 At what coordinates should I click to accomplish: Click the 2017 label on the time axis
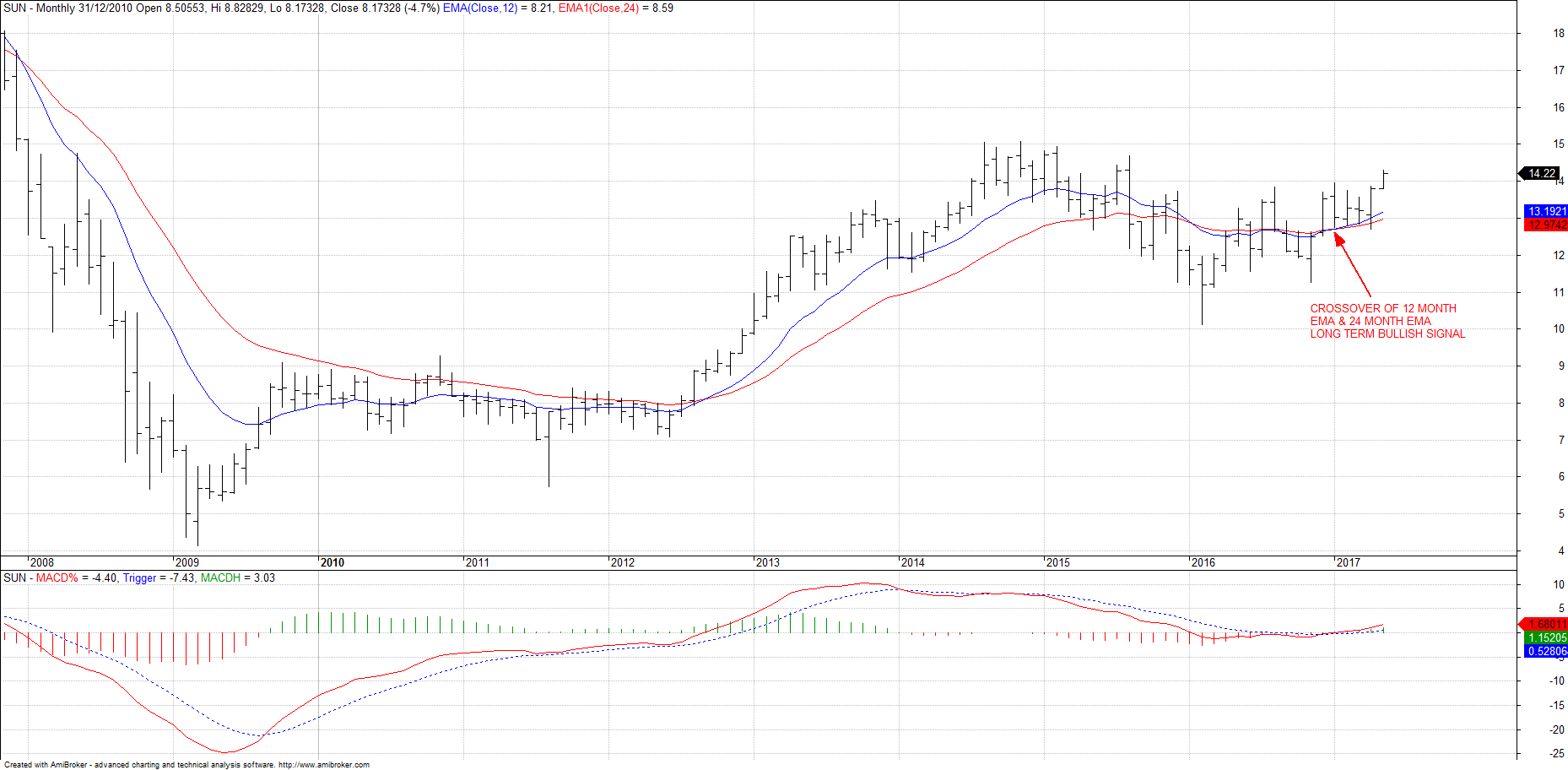tap(1348, 562)
